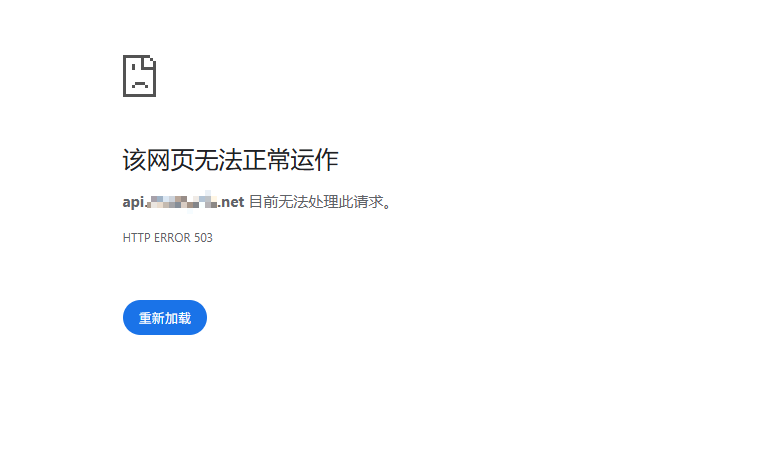This screenshot has height=449, width=766.
Task: Click the folded corner of the page icon
Action: 149,62
